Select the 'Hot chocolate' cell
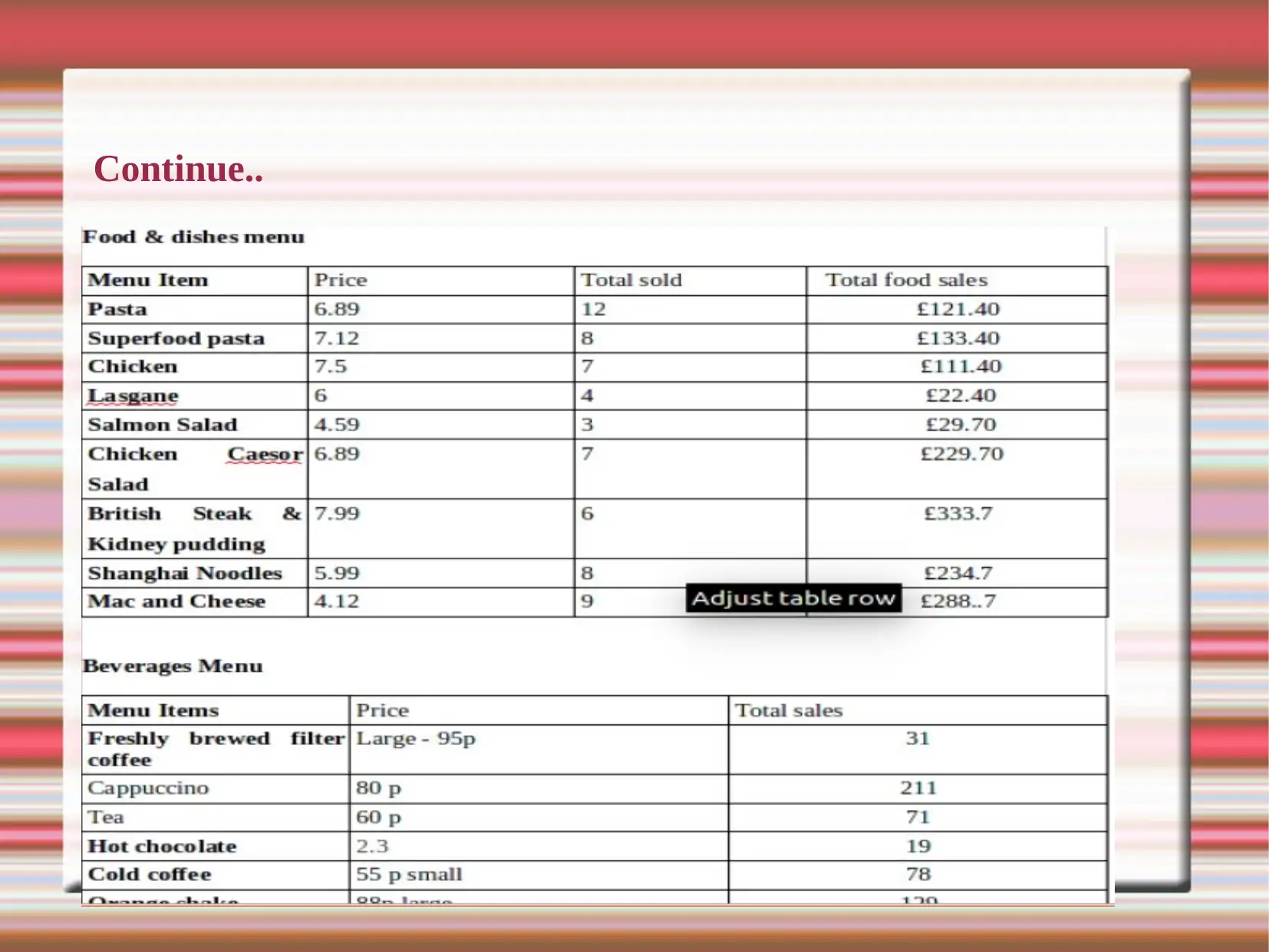The width and height of the screenshot is (1269, 952). 216,846
